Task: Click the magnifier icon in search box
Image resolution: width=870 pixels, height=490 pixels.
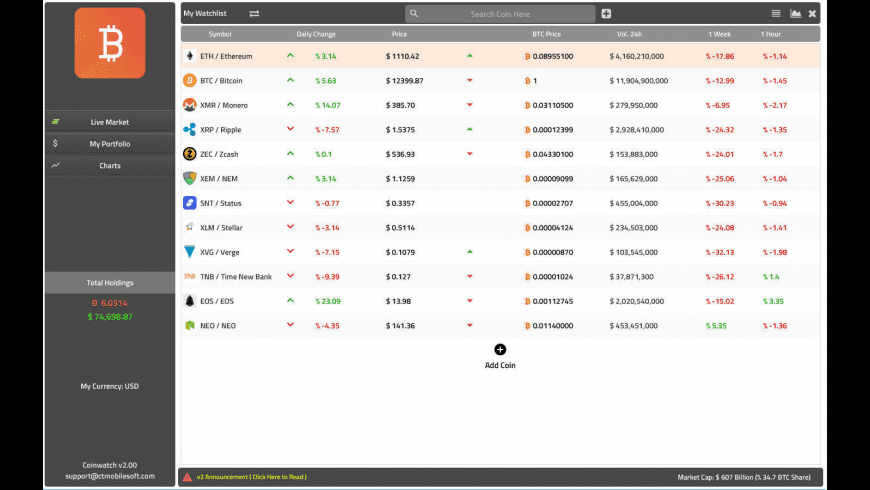Action: click(x=414, y=14)
